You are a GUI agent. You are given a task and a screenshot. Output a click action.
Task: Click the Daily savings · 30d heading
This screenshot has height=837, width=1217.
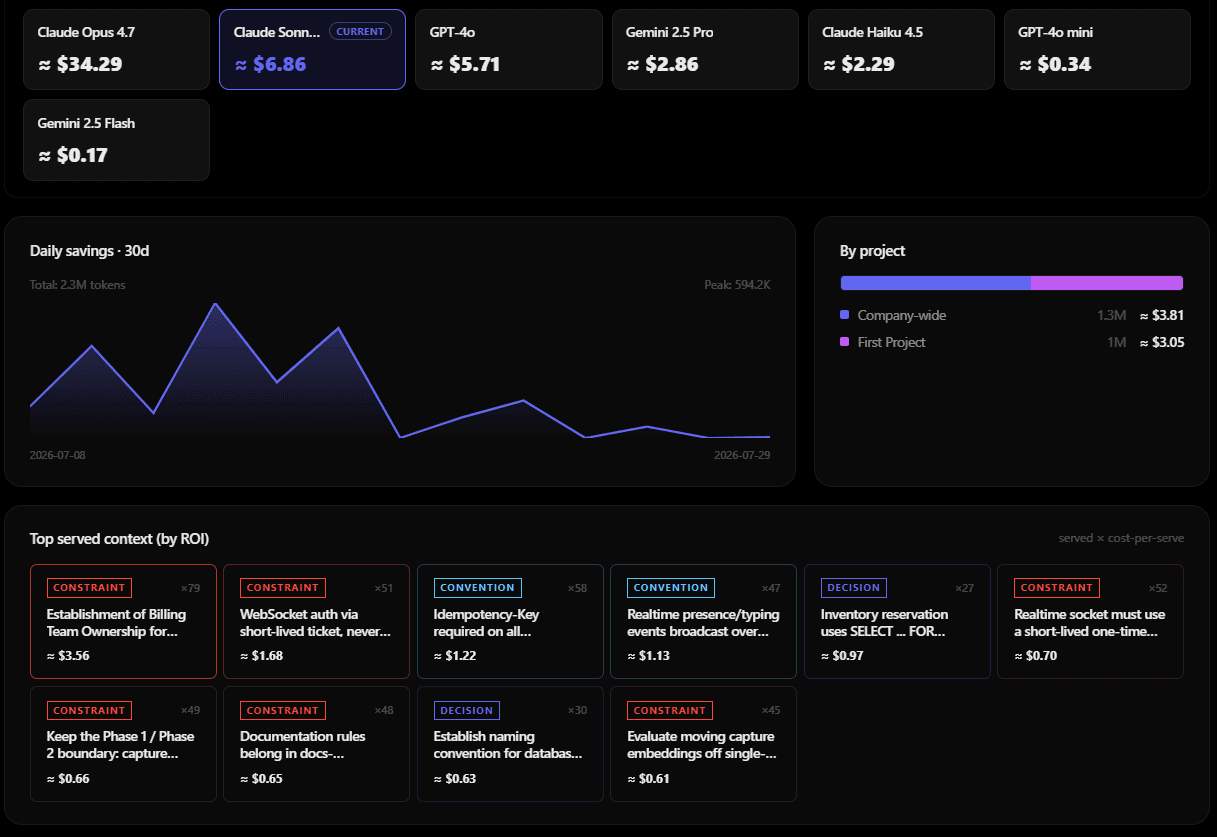point(90,251)
